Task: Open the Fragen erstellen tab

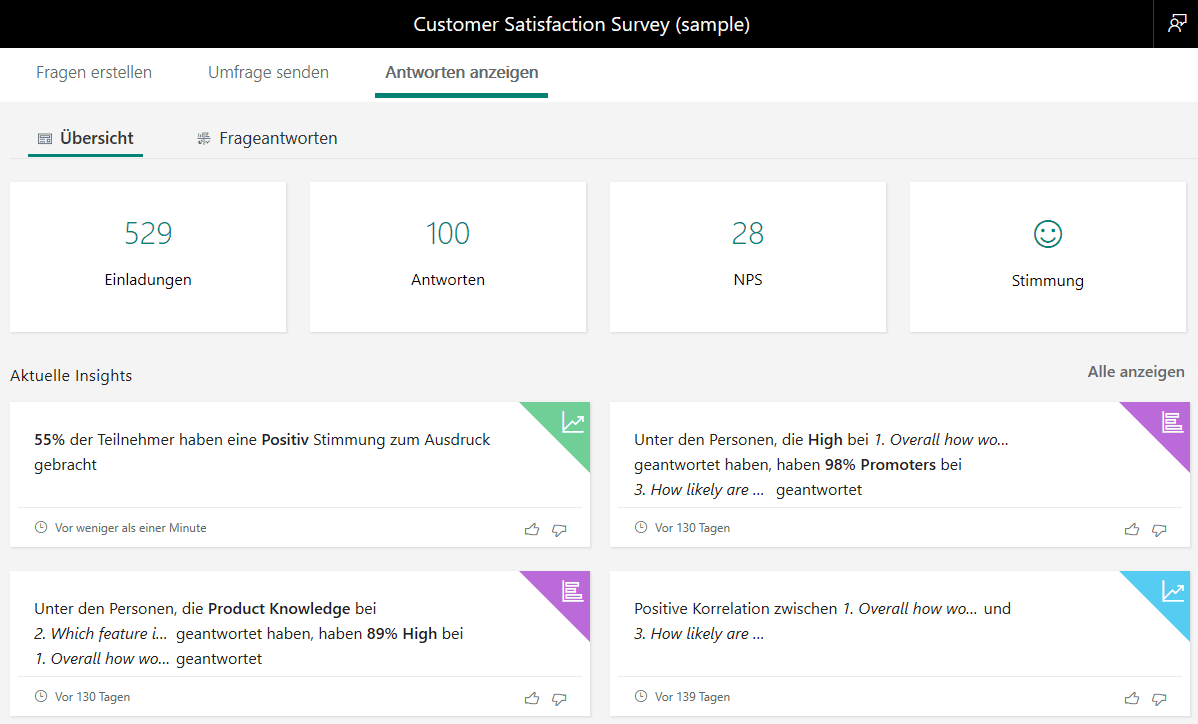Action: coord(94,72)
